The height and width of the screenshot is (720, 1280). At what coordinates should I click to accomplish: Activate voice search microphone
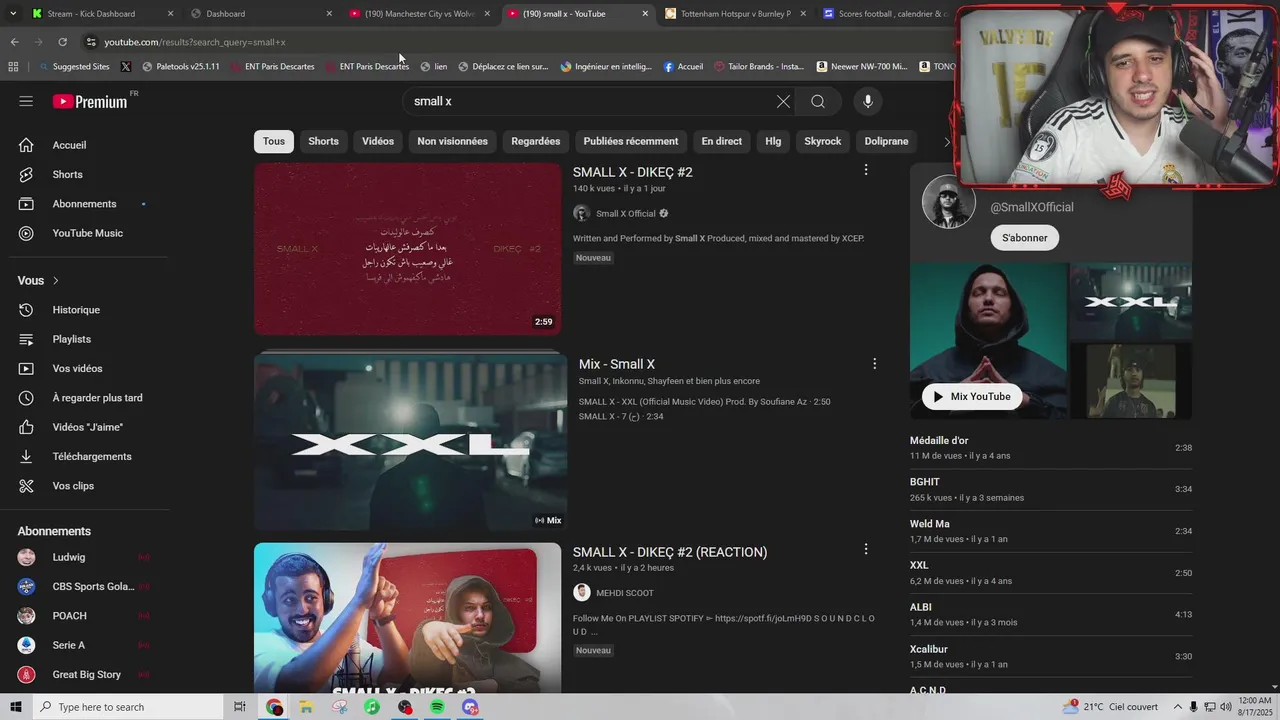[868, 101]
